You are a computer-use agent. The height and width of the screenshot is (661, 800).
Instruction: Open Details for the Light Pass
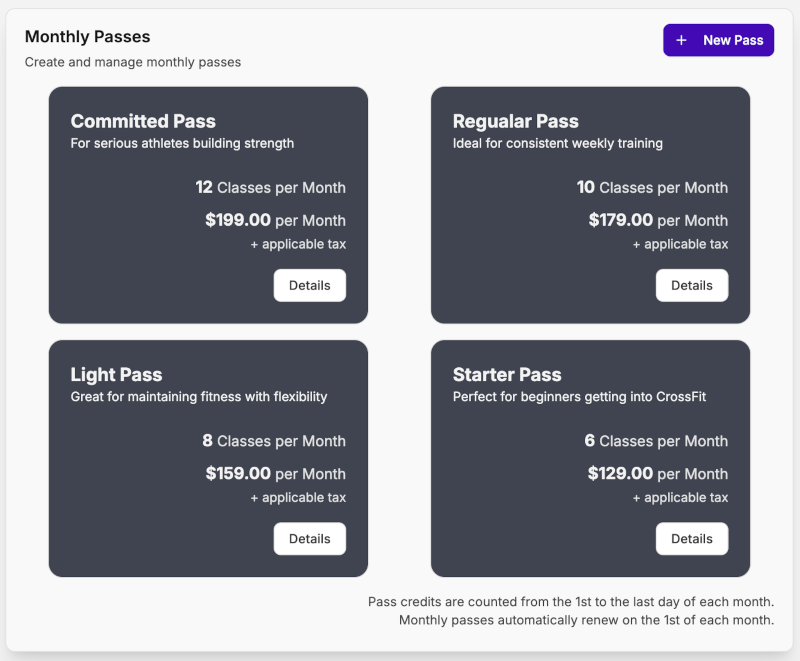(x=309, y=539)
